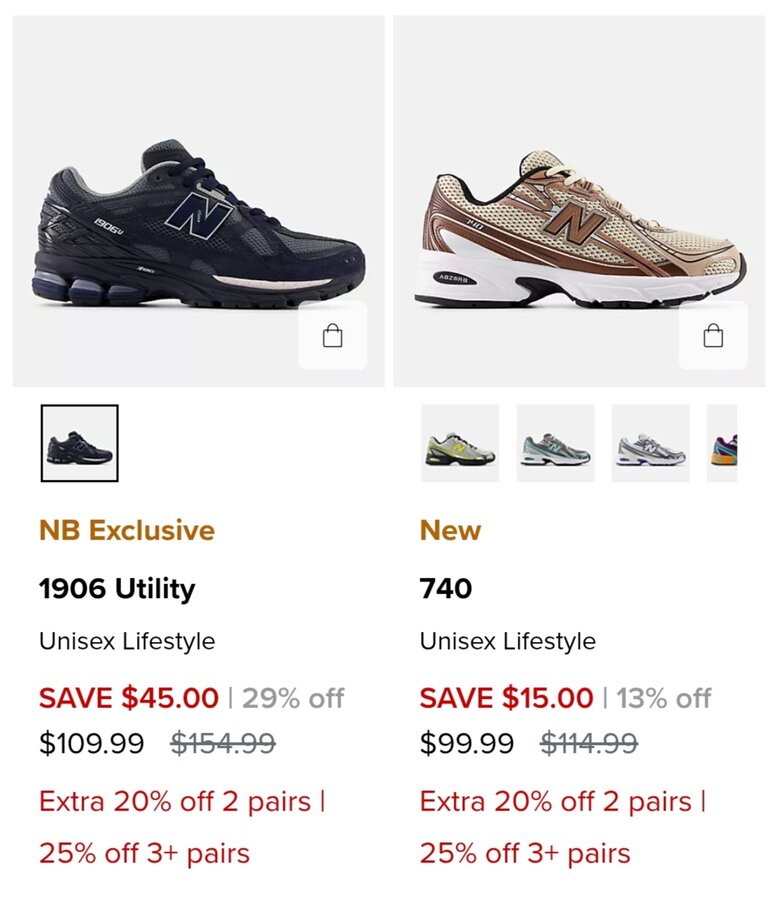This screenshot has width=778, height=900.
Task: Click the NB Exclusive label
Action: (127, 530)
